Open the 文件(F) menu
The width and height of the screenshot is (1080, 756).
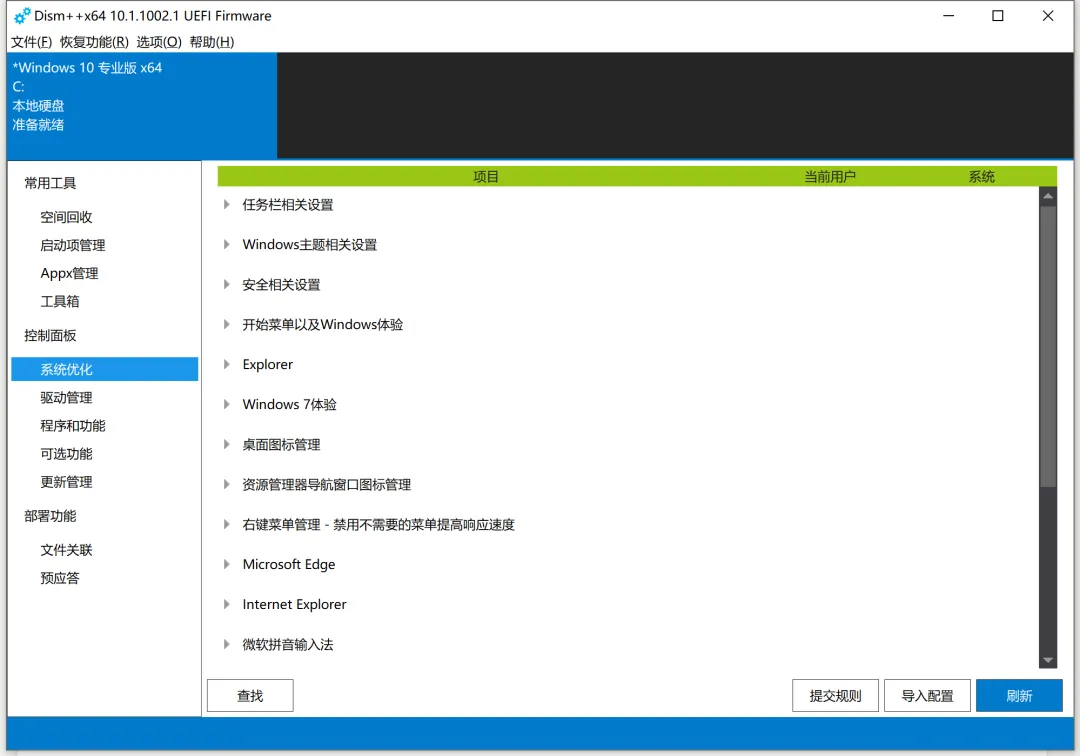[x=31, y=42]
